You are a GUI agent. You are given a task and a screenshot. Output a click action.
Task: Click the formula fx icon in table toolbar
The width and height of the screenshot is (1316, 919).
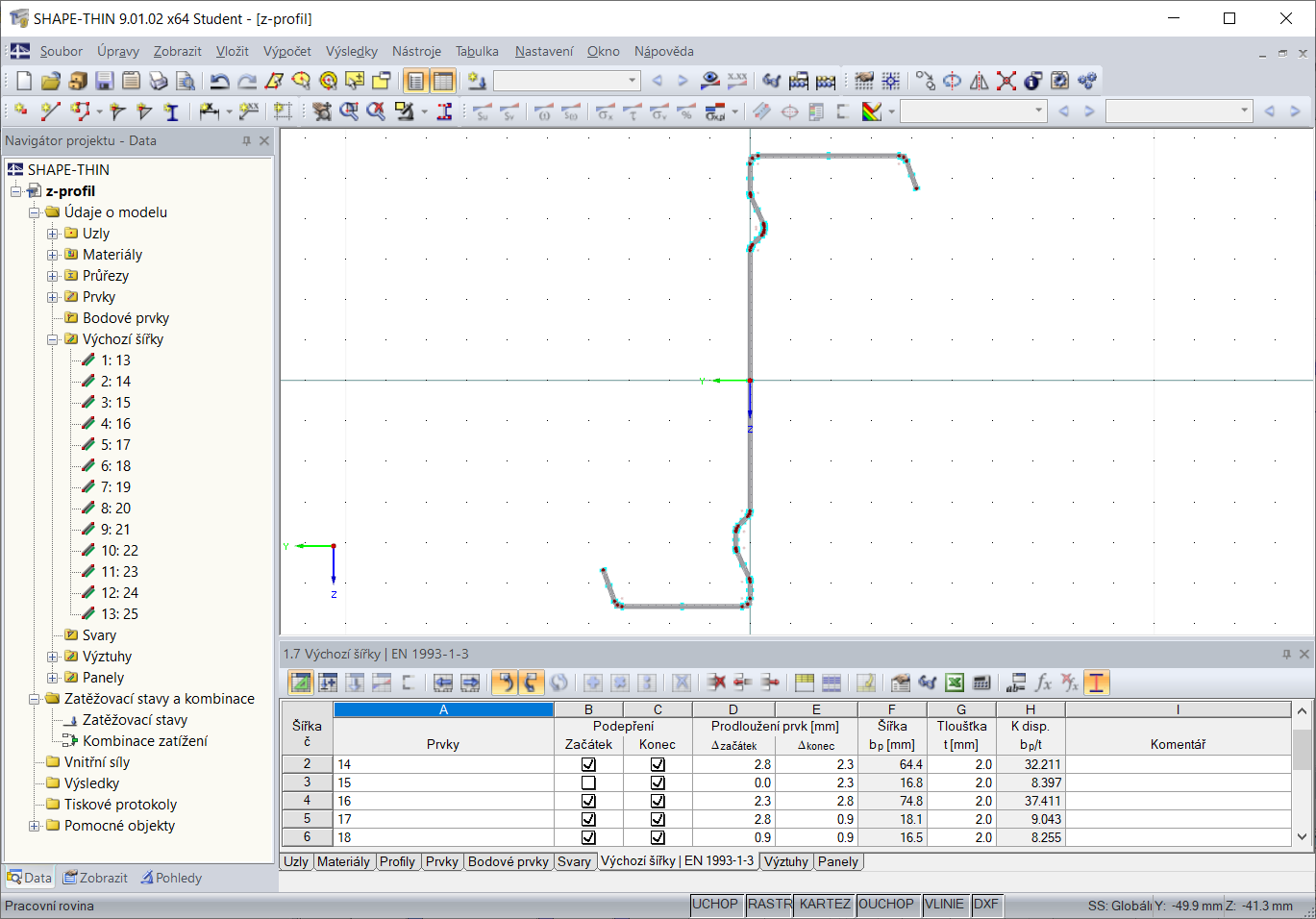coord(1043,683)
